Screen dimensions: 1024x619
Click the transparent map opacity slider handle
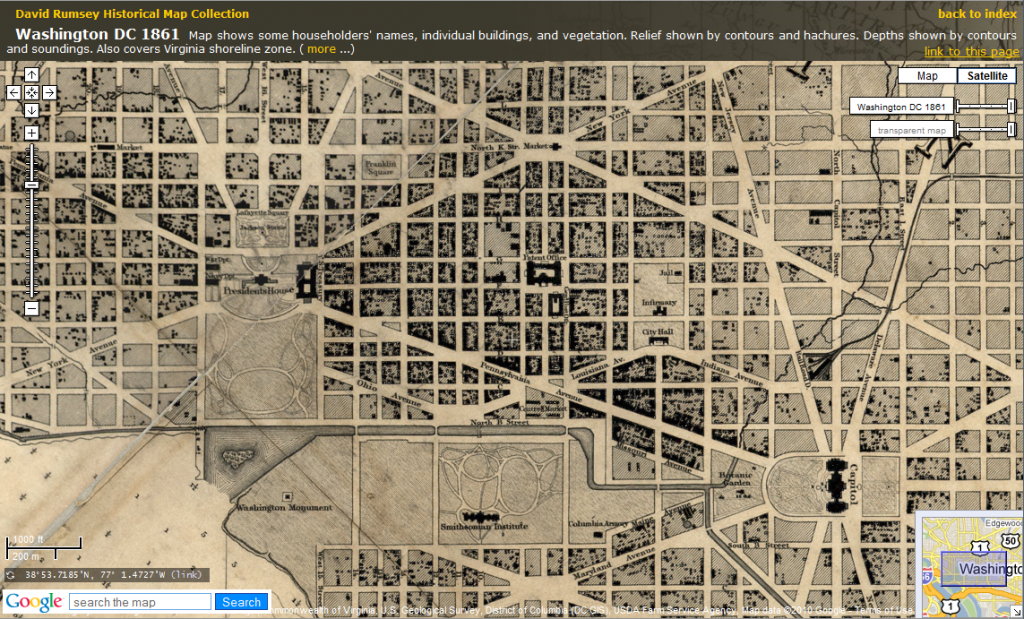pyautogui.click(x=1012, y=129)
